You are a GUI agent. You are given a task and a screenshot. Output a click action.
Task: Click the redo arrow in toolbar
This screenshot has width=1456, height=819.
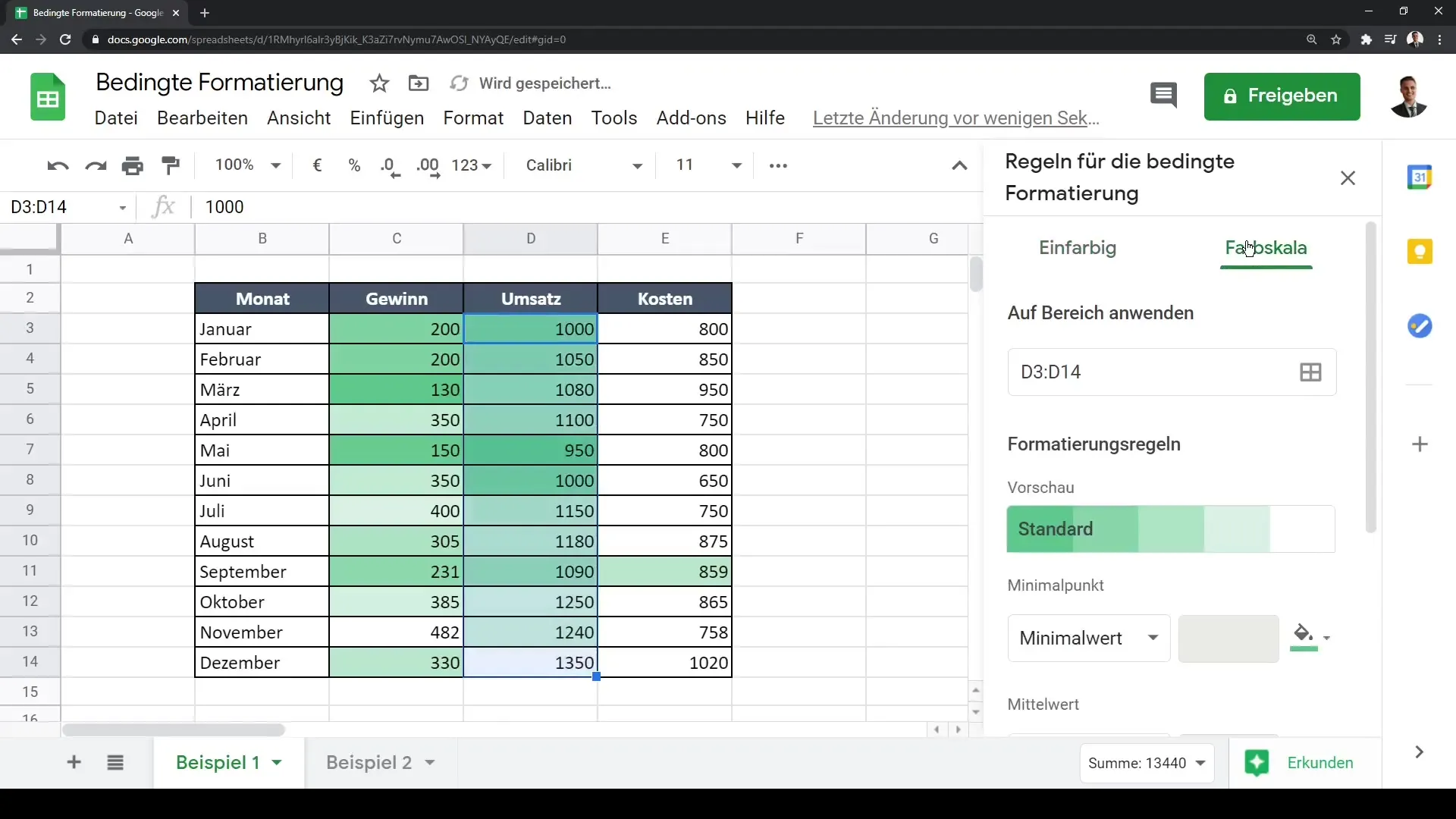96,165
